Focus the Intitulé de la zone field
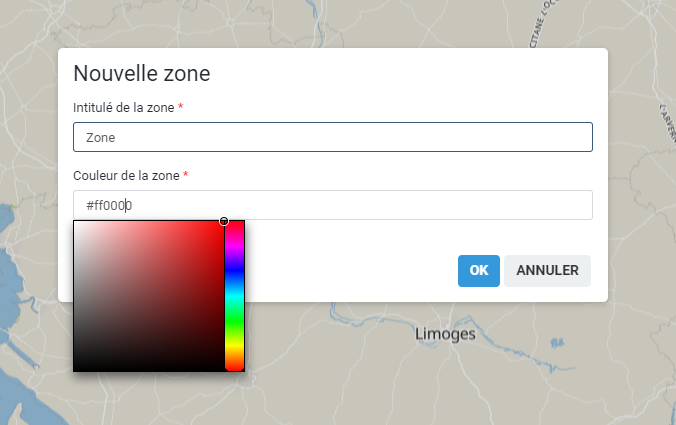Image resolution: width=676 pixels, height=425 pixels. coord(332,137)
